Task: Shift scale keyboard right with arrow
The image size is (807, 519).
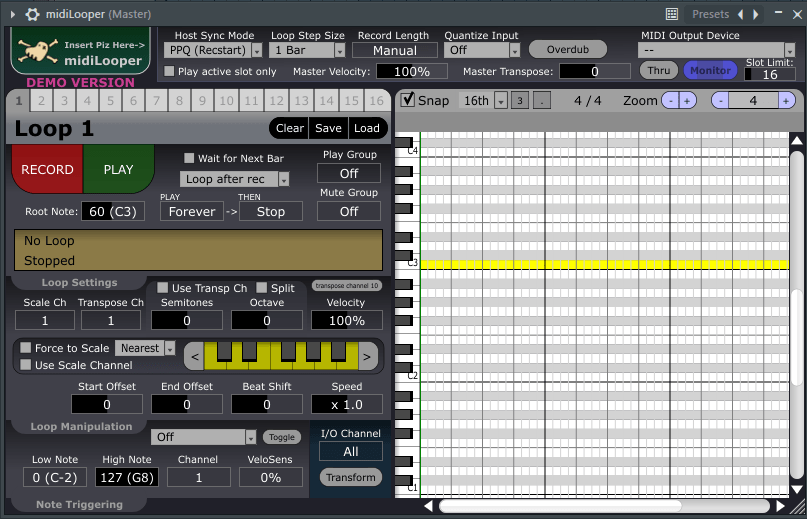Action: tap(368, 355)
